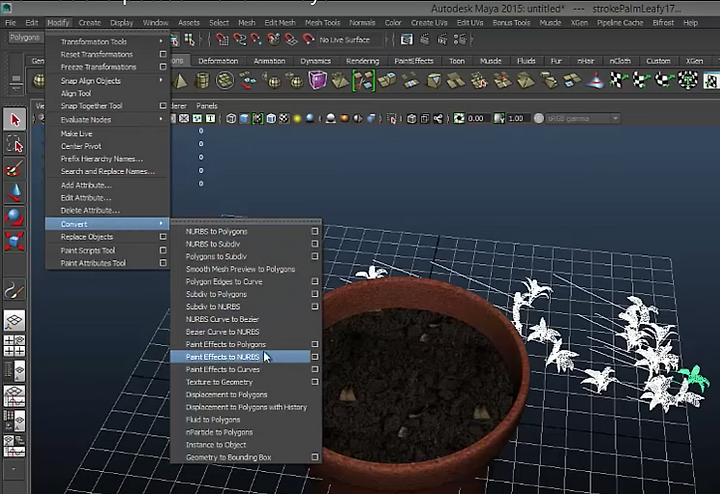Open the Create UVs menu
Viewport: 720px width, 494px height.
pos(429,22)
